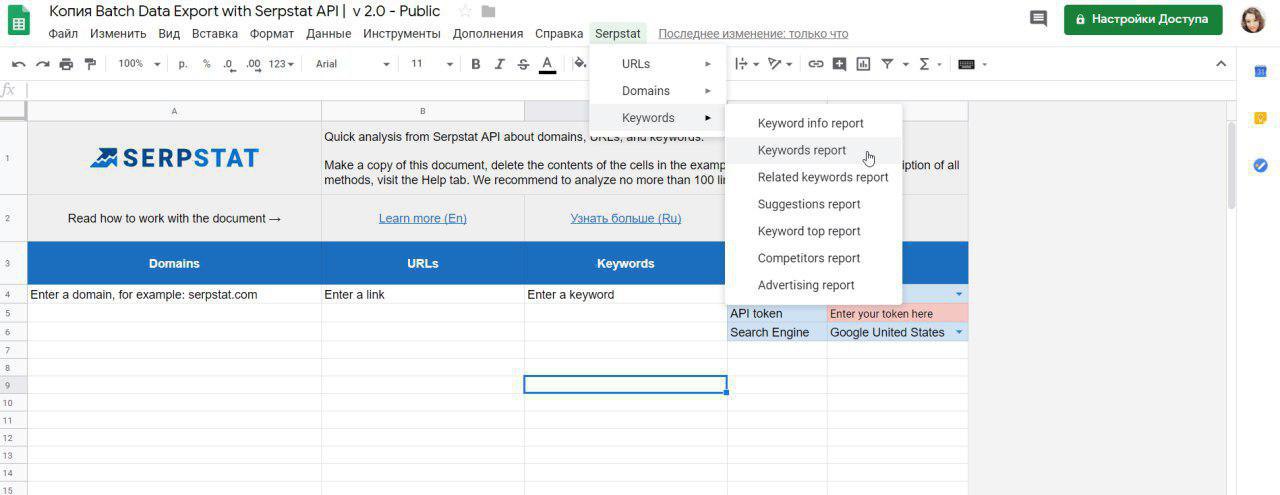
Task: Click the Последнее изменение link
Action: pos(753,34)
